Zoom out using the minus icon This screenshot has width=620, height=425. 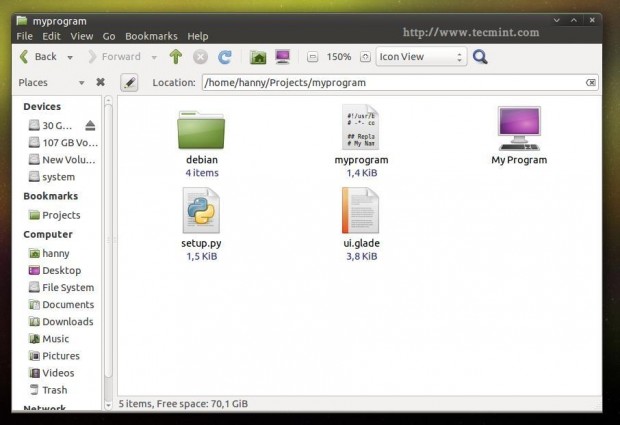312,57
